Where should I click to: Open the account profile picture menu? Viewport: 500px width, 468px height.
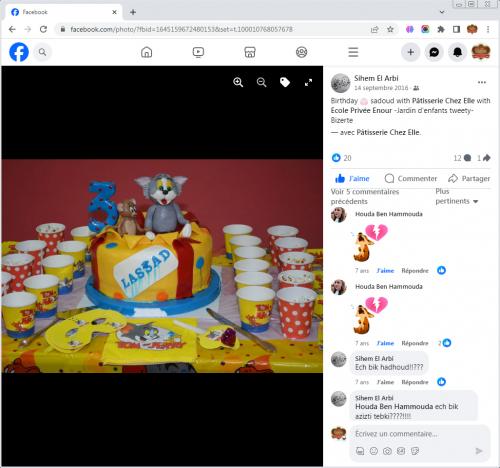tap(481, 52)
